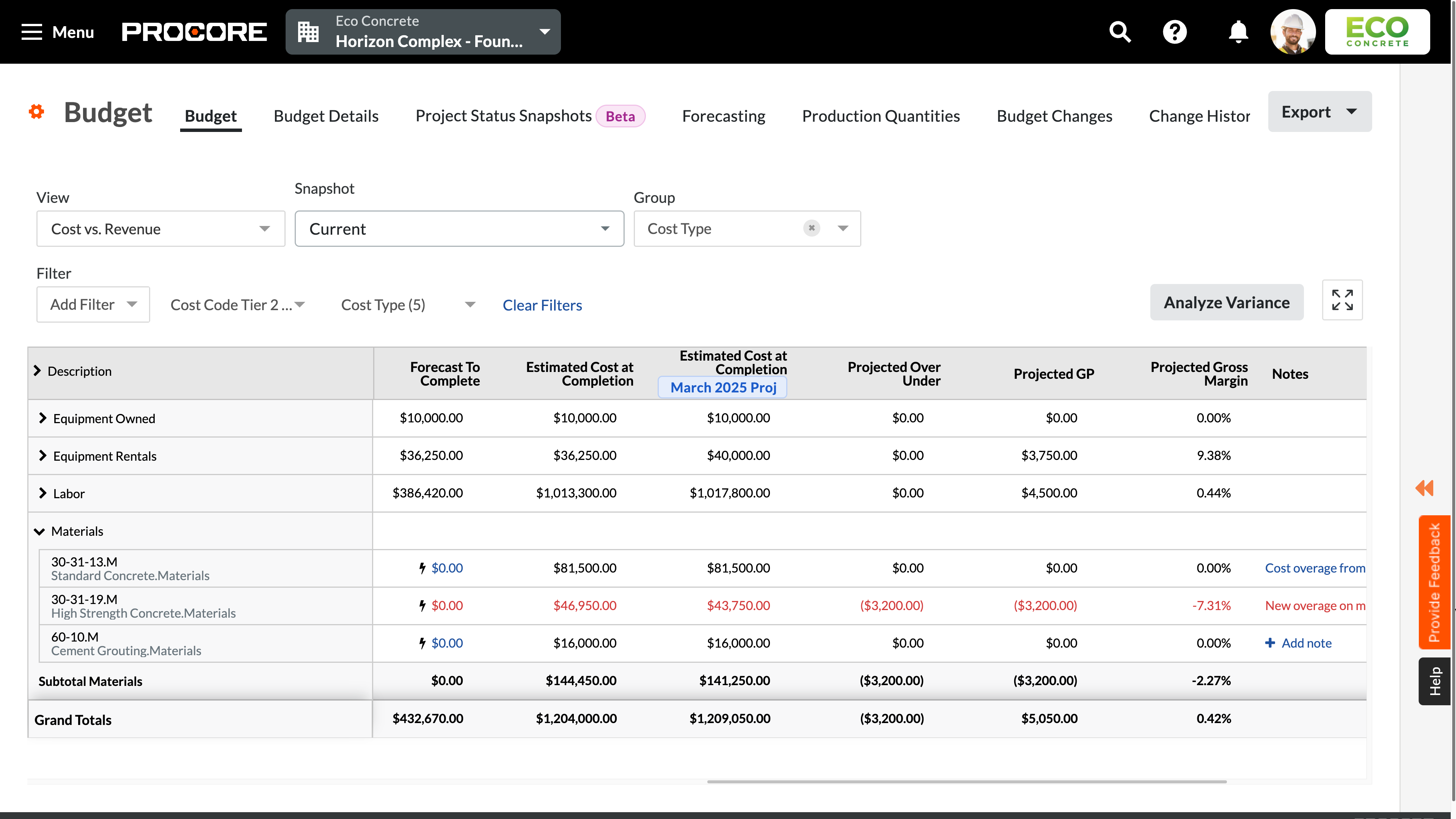Open Budget tool settings gear

36,111
